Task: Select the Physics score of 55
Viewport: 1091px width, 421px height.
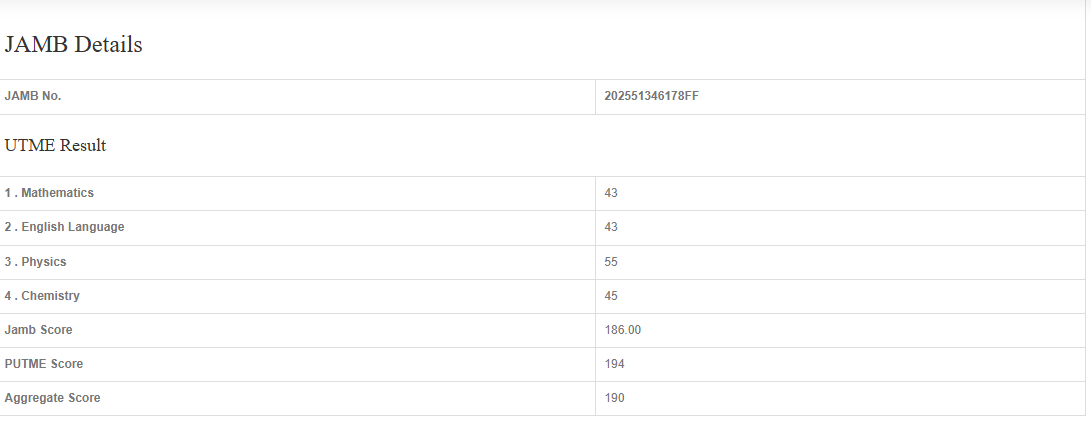Action: [x=611, y=262]
